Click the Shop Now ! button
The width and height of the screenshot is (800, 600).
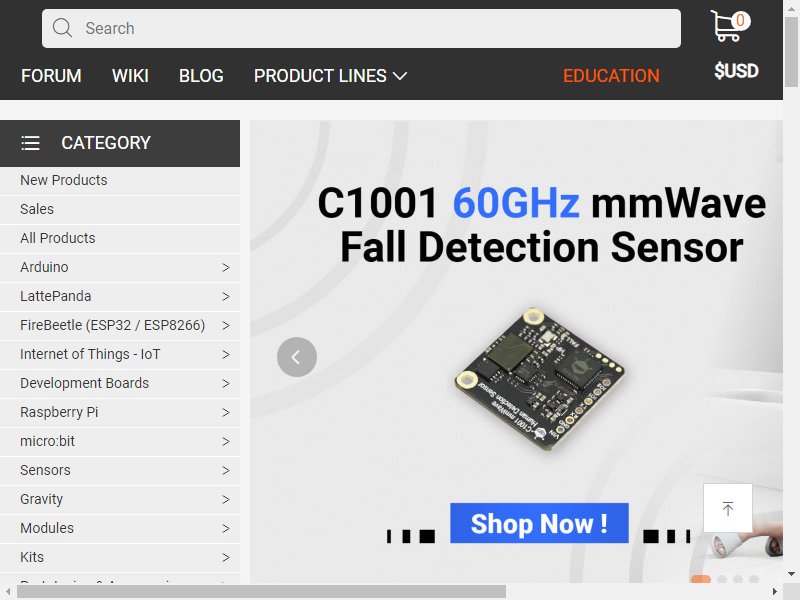539,523
